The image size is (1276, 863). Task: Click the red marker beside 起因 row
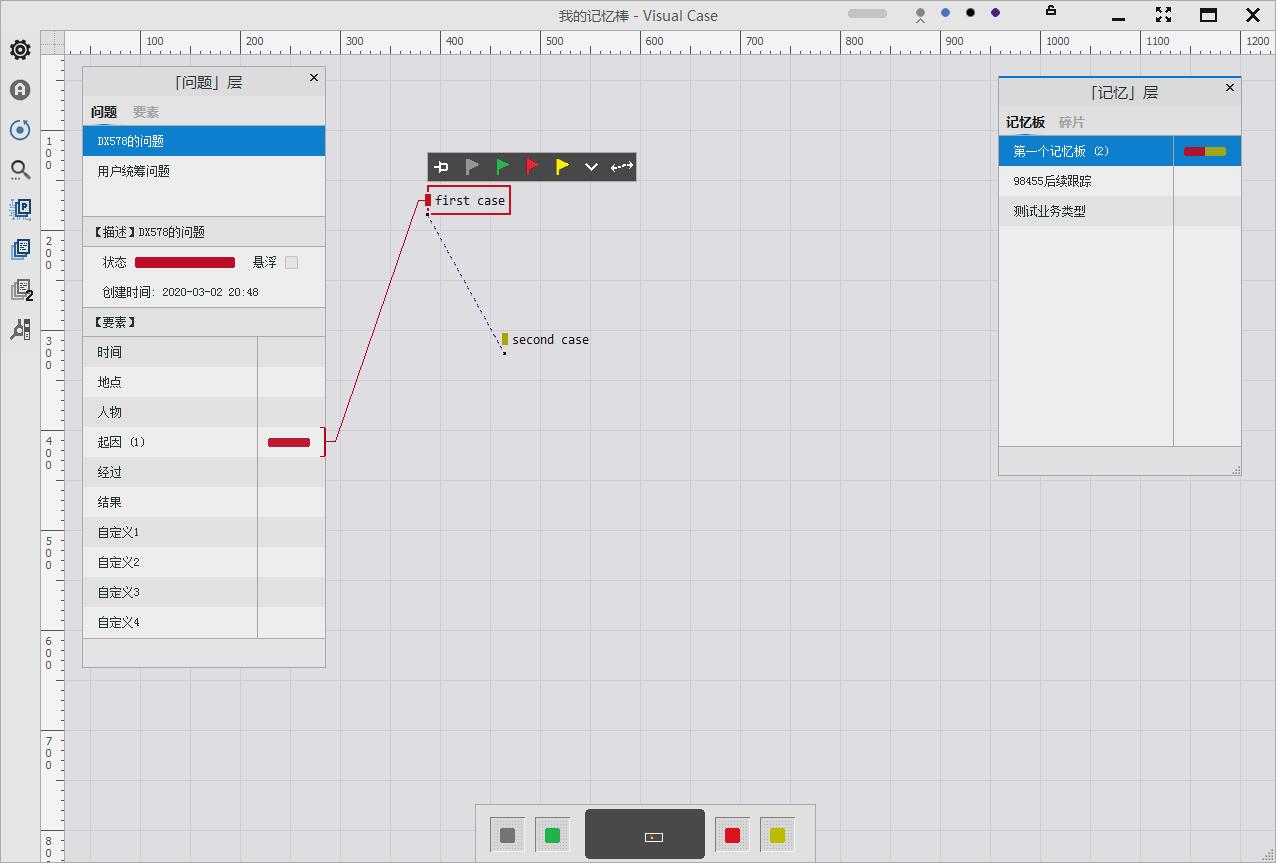point(289,442)
